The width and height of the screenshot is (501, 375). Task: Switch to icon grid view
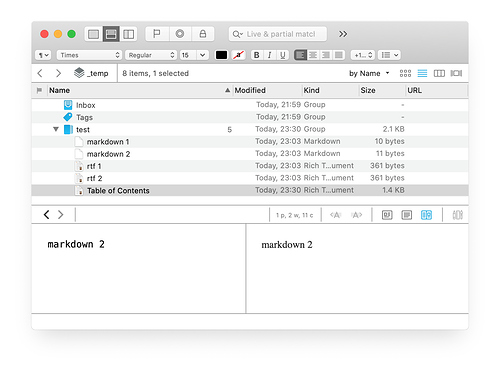pyautogui.click(x=405, y=73)
